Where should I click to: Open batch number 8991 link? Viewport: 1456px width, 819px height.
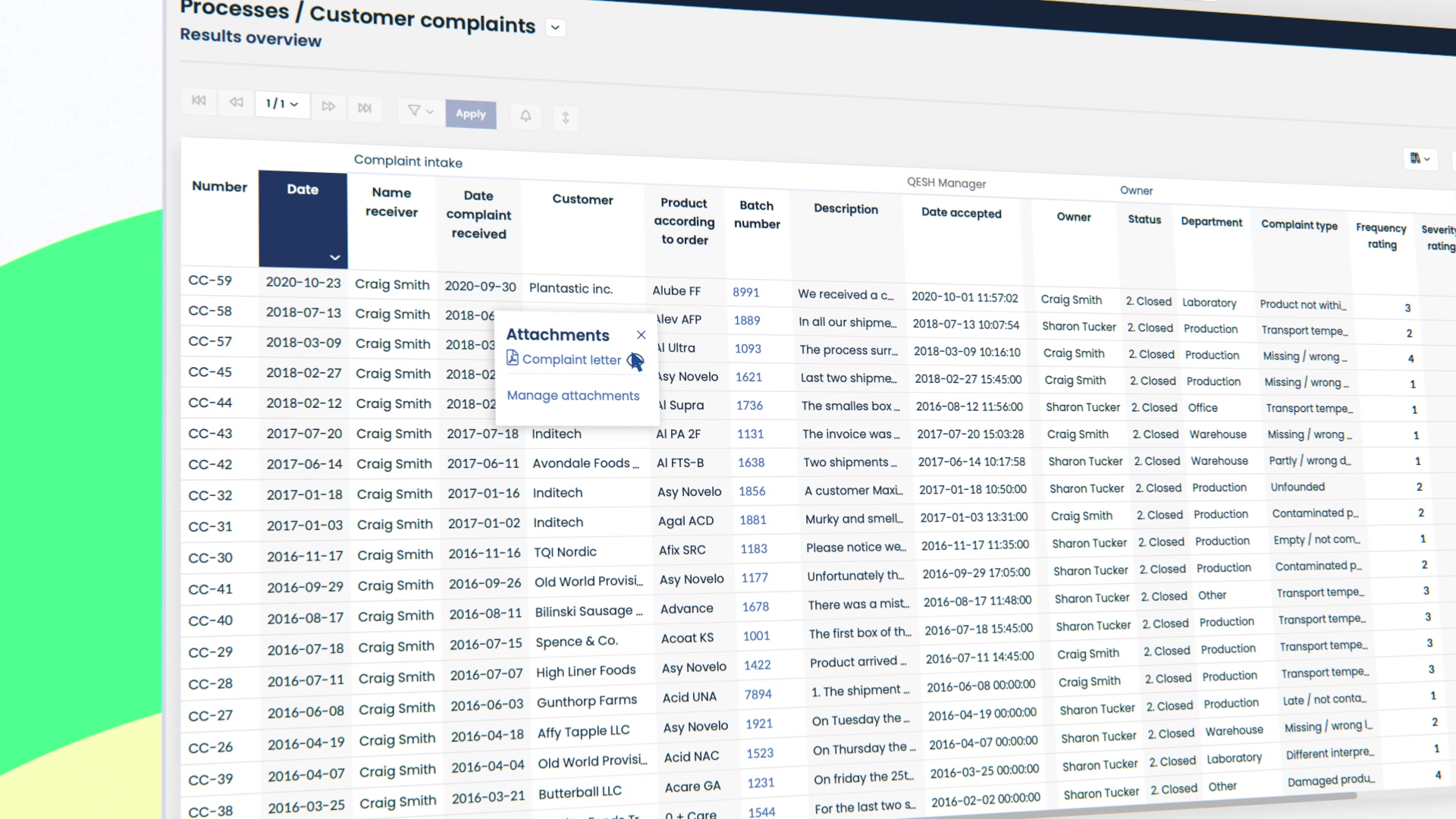point(745,293)
